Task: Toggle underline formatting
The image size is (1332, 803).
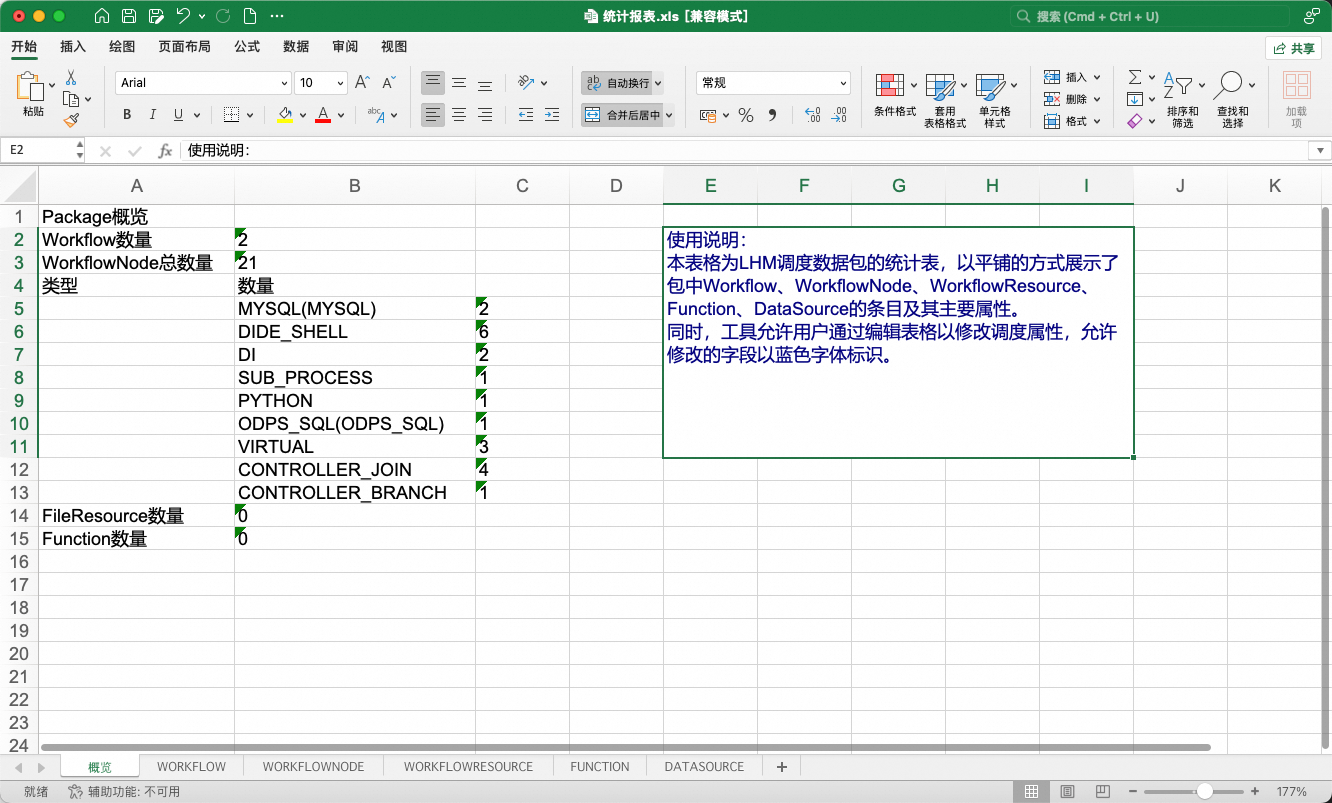Action: pos(179,115)
